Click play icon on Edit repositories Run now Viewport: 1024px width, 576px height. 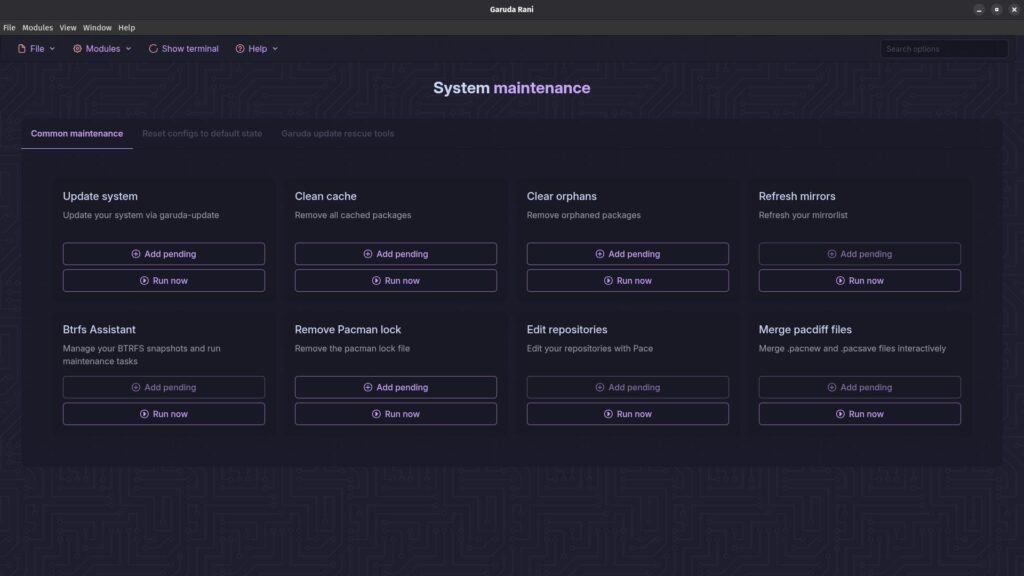click(608, 414)
